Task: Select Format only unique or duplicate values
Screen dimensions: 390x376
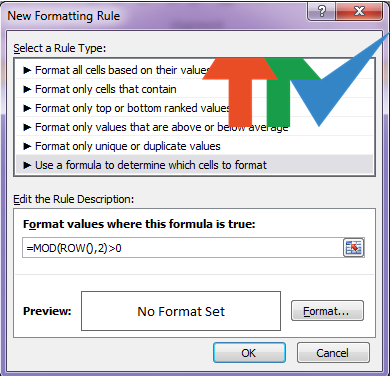Action: [x=194, y=146]
